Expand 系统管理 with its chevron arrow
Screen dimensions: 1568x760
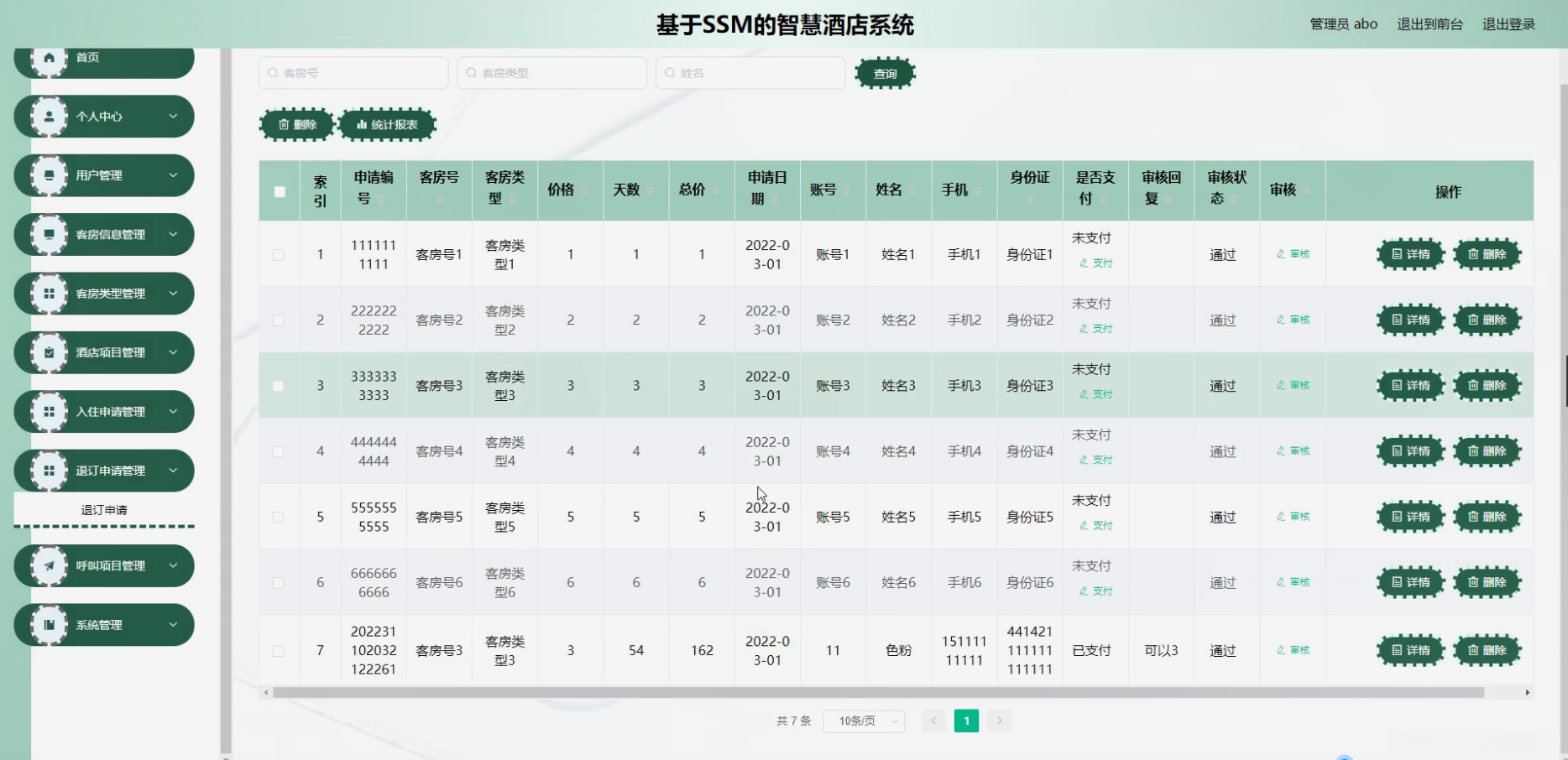pyautogui.click(x=173, y=625)
